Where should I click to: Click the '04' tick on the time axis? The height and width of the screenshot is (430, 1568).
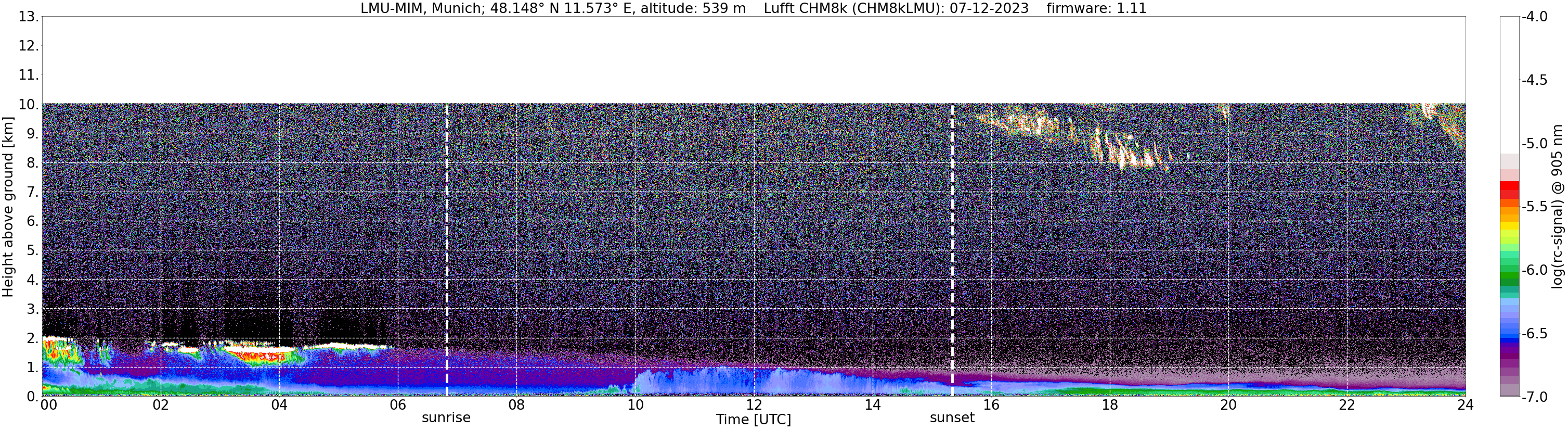point(279,406)
